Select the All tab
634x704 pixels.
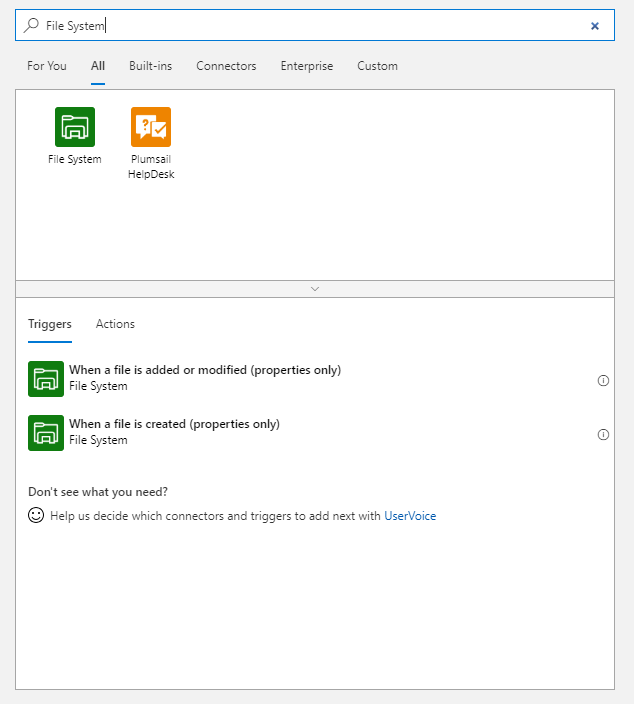[98, 66]
